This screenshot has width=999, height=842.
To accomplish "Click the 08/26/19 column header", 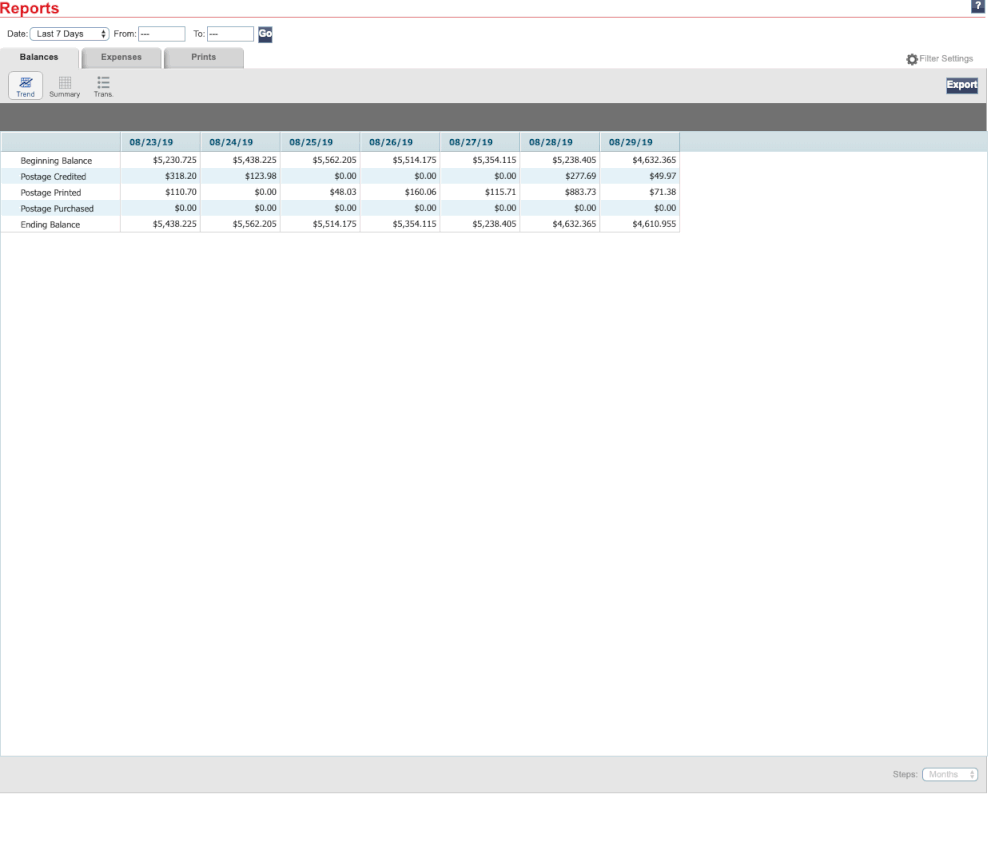I will point(399,142).
